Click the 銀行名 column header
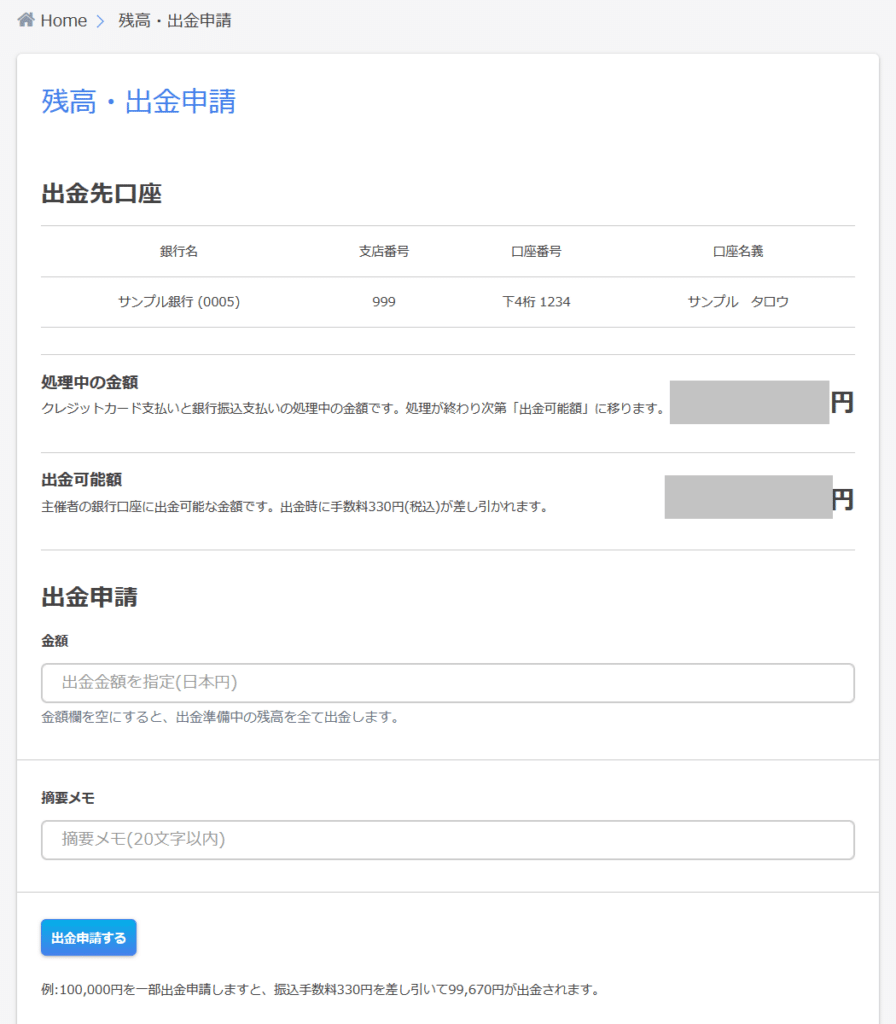This screenshot has height=1024, width=896. tap(179, 251)
